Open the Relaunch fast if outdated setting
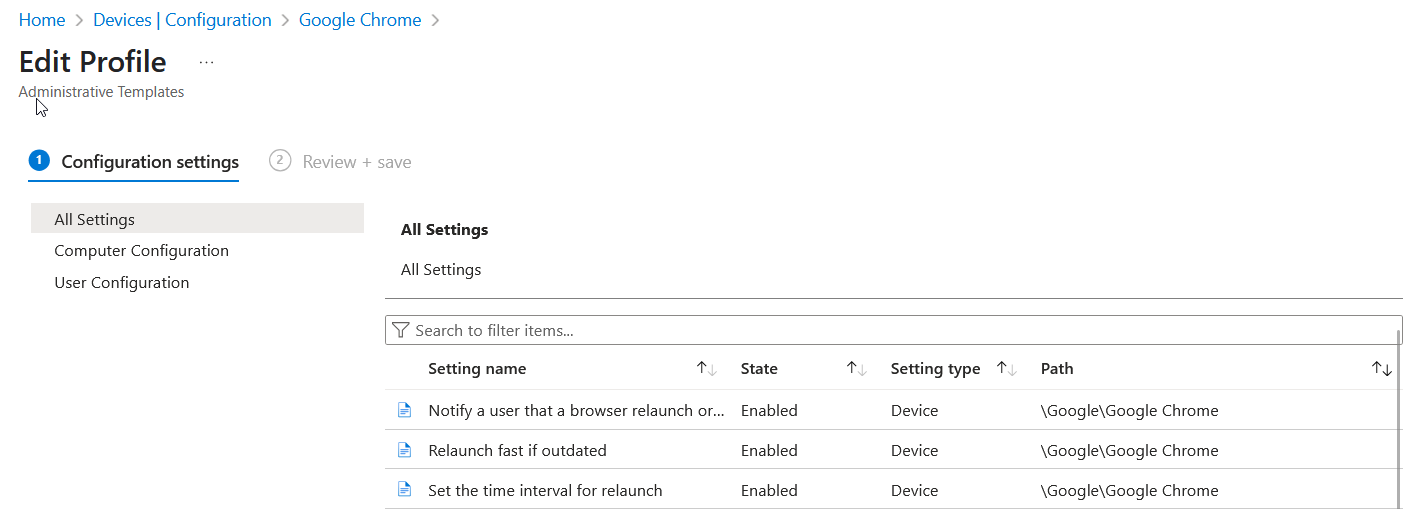1405x509 pixels. click(x=517, y=450)
